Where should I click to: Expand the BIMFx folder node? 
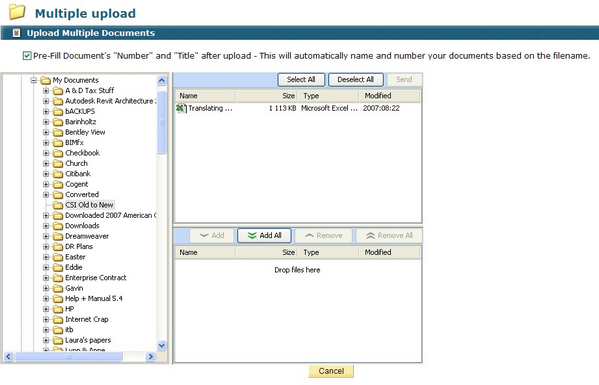click(46, 142)
